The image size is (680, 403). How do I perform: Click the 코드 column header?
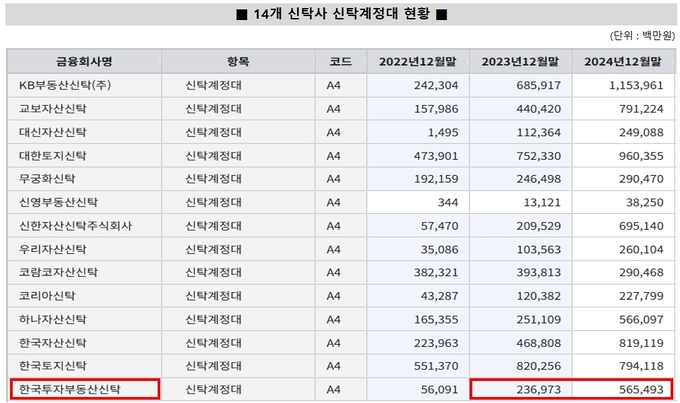point(340,61)
